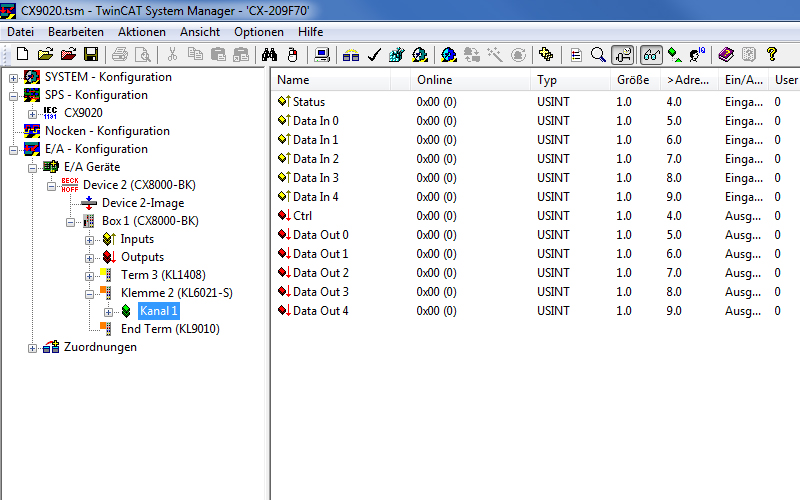800x500 pixels.
Task: Sort by the Typ column header
Action: (x=570, y=80)
